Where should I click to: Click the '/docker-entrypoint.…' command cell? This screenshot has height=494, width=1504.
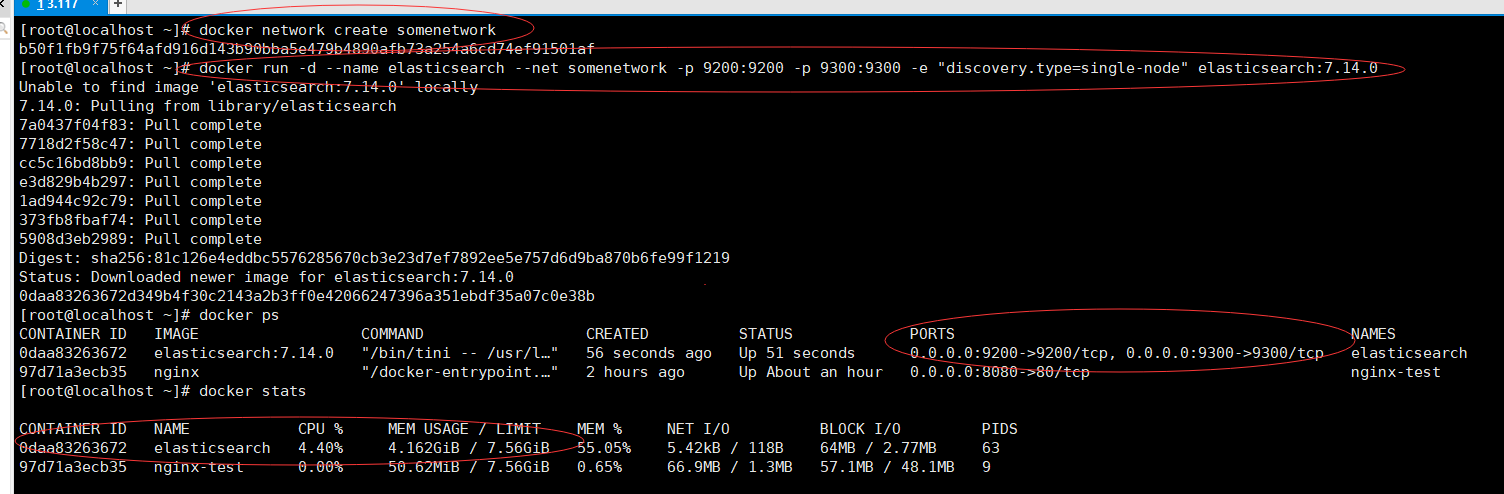(x=460, y=372)
